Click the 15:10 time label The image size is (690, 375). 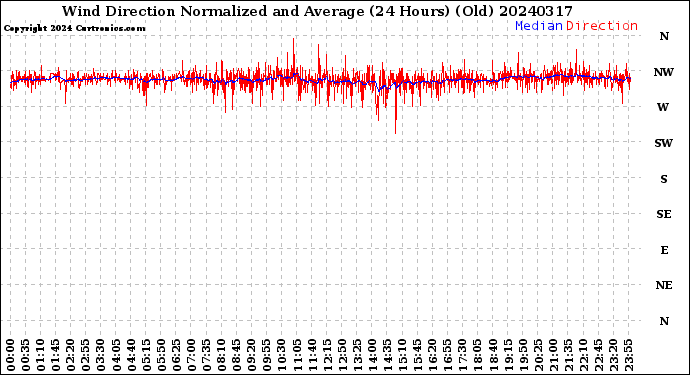pyautogui.click(x=402, y=355)
